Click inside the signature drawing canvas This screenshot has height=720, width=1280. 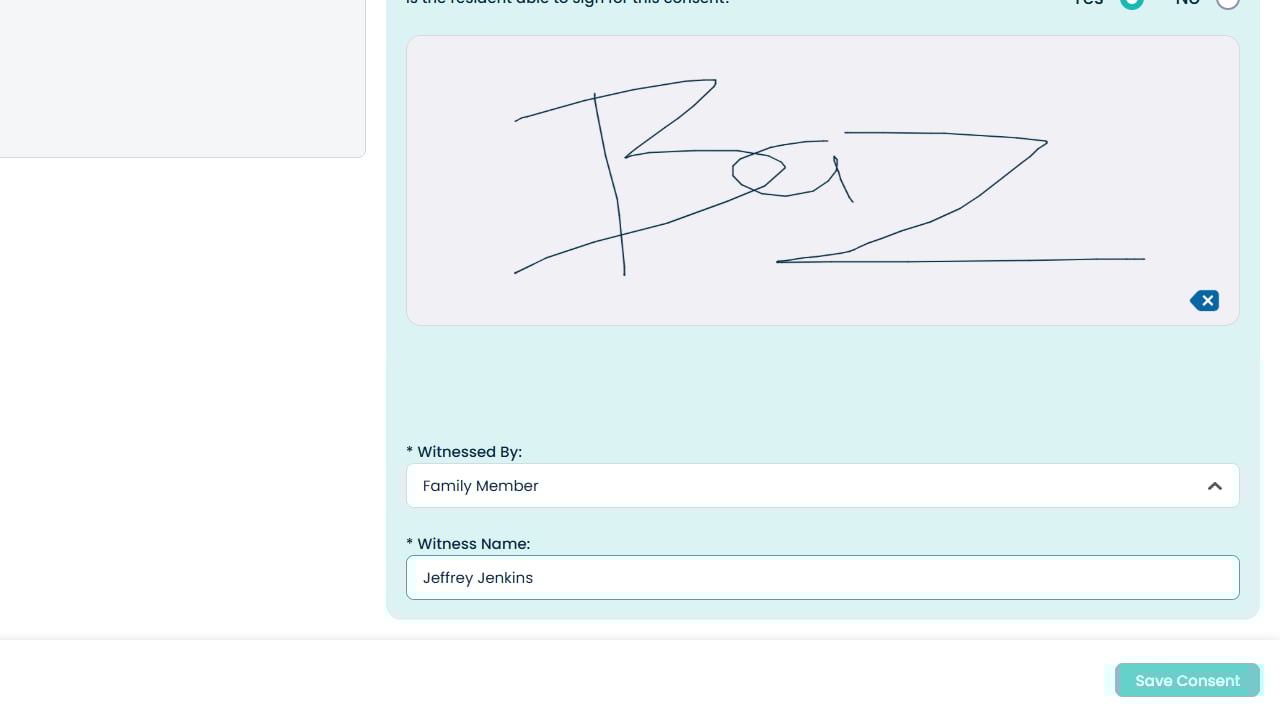point(822,180)
